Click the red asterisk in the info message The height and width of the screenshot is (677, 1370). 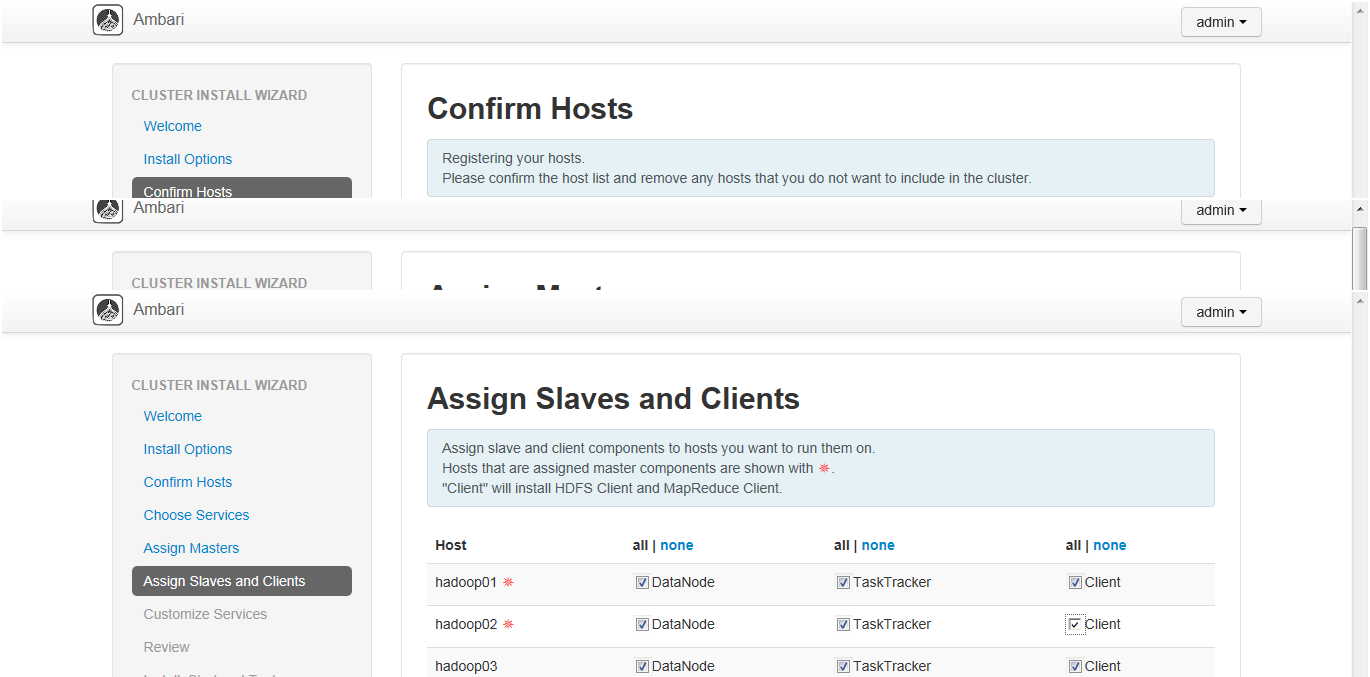[x=824, y=468]
